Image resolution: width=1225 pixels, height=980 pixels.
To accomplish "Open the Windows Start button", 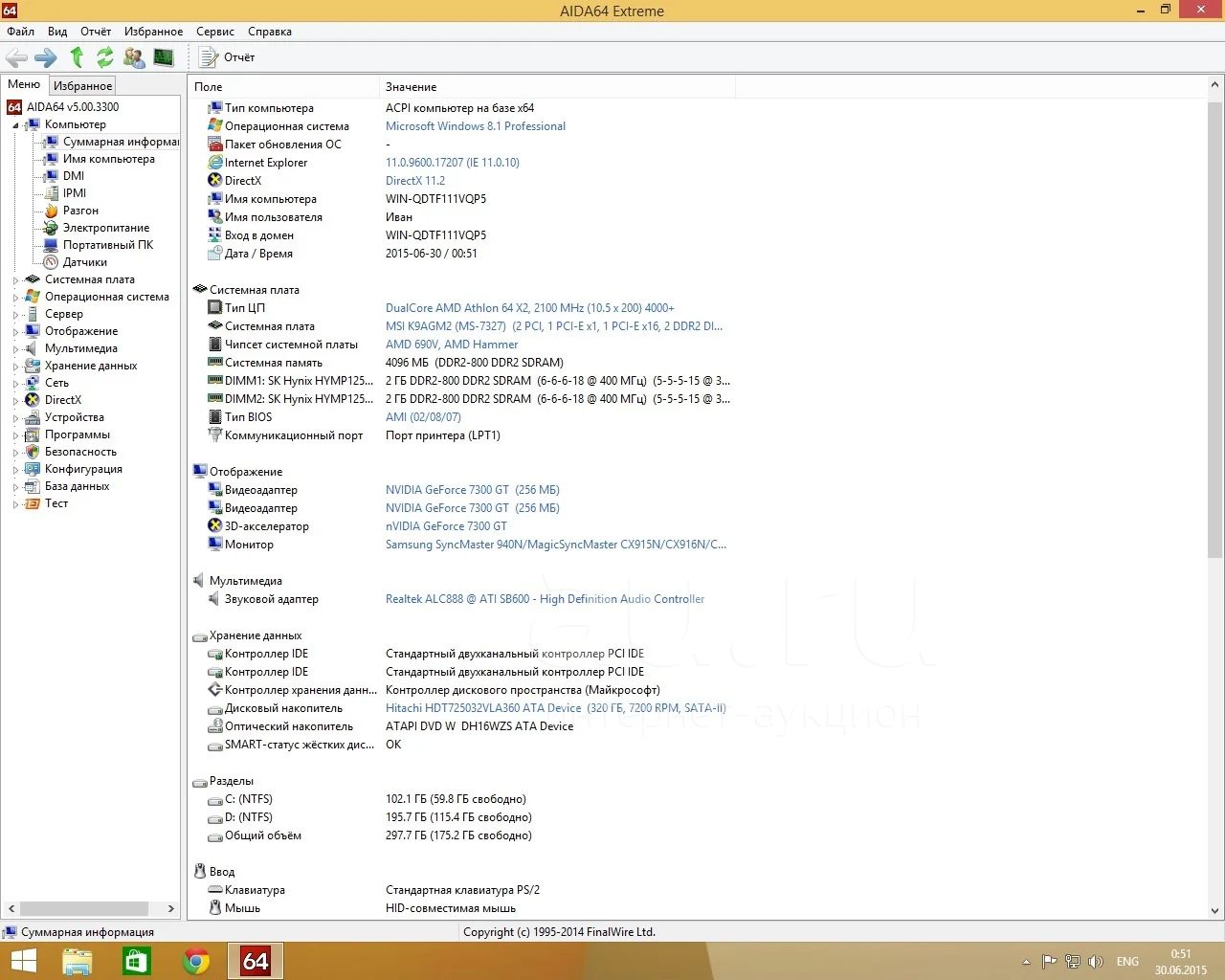I will click(23, 961).
